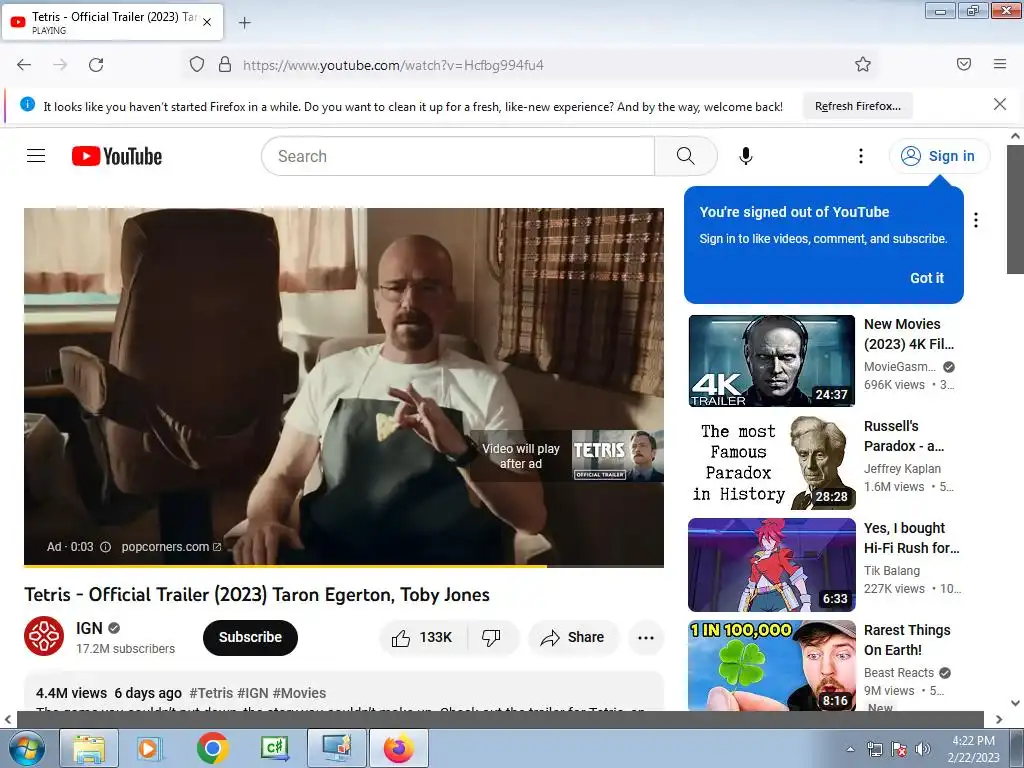Open Windows Explorer from taskbar

(89, 748)
